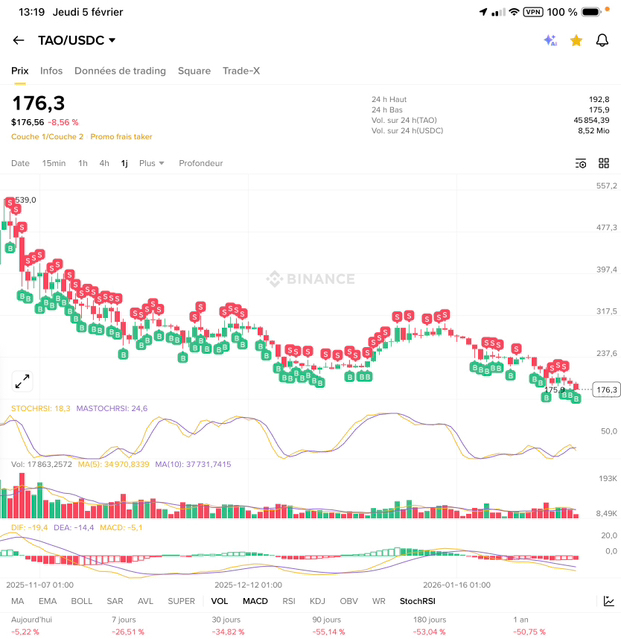Toggle the SUPER indicator
The image size is (621, 639).
coord(181,601)
